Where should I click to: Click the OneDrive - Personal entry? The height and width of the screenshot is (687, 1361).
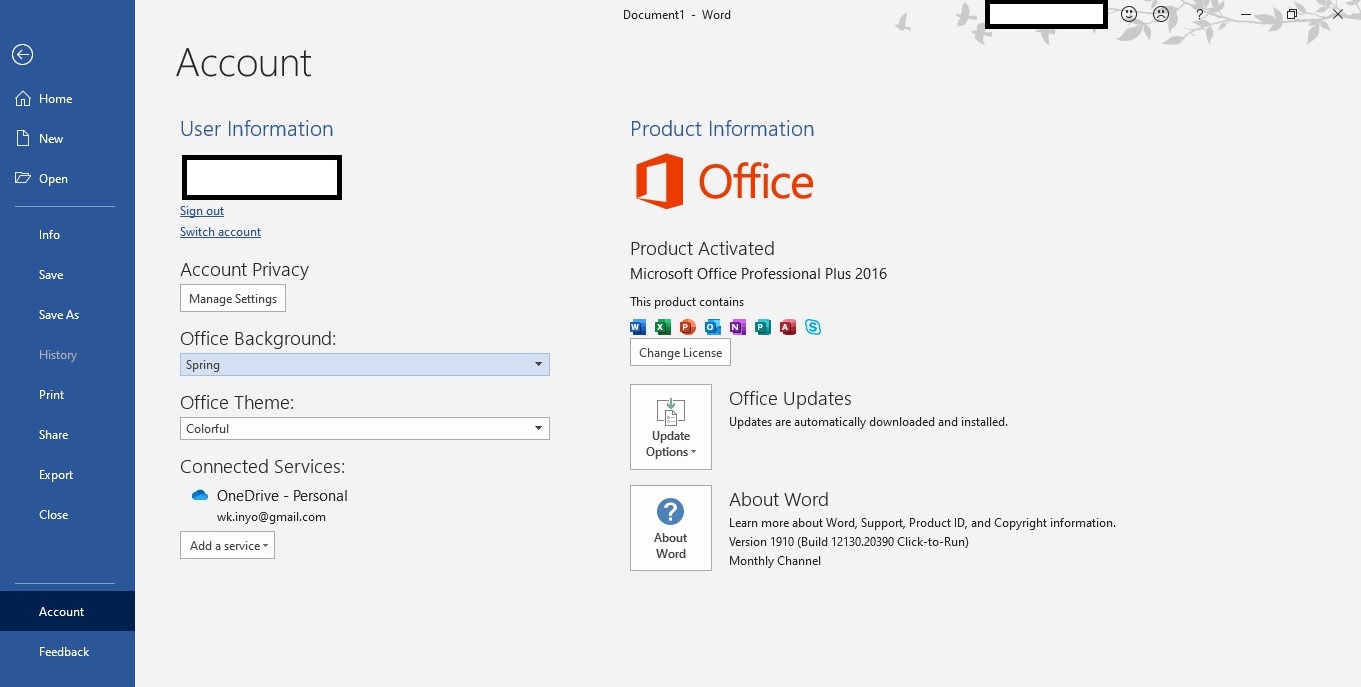click(282, 496)
